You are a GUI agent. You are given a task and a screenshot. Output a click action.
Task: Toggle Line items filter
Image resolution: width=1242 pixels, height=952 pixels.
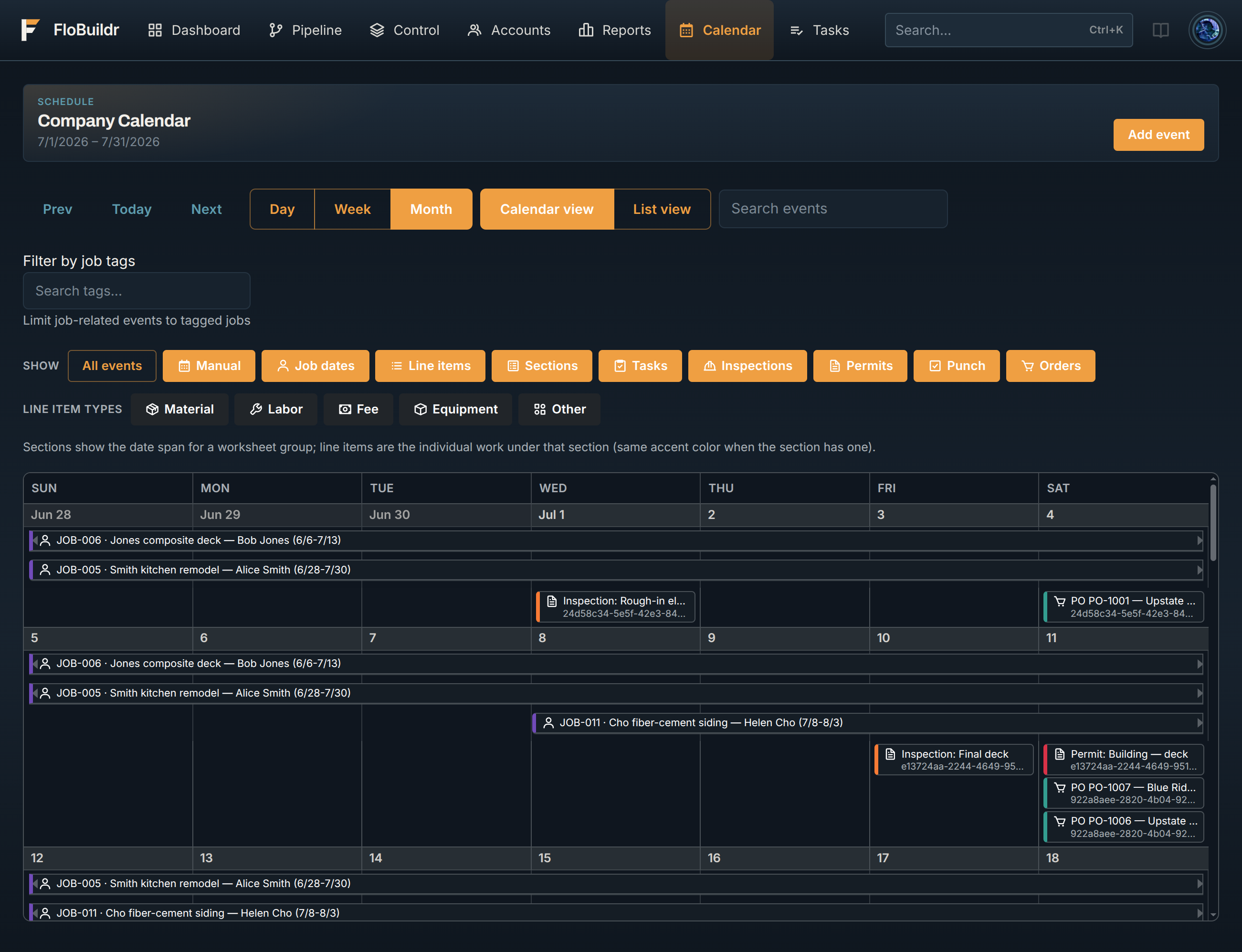point(430,366)
